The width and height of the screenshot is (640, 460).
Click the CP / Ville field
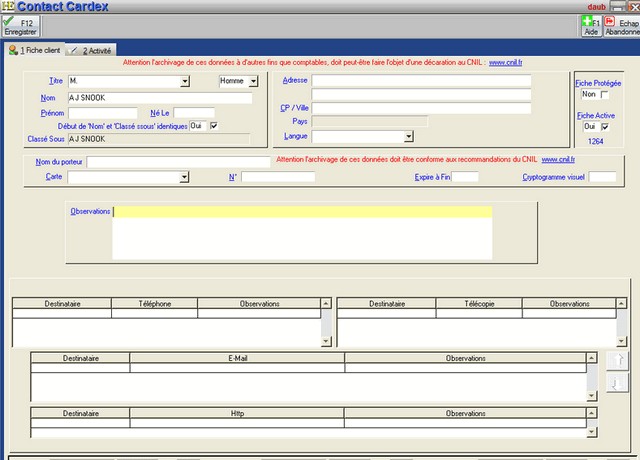421,108
